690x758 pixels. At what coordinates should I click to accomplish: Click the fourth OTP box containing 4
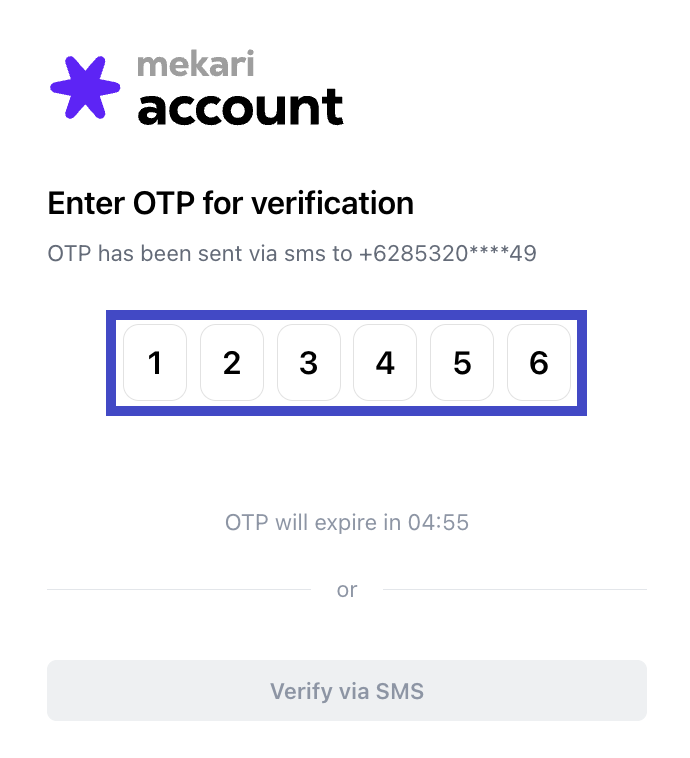coord(385,363)
